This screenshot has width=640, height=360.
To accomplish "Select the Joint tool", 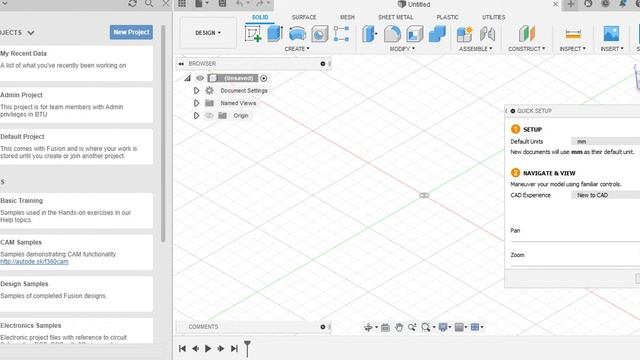I will 487,34.
